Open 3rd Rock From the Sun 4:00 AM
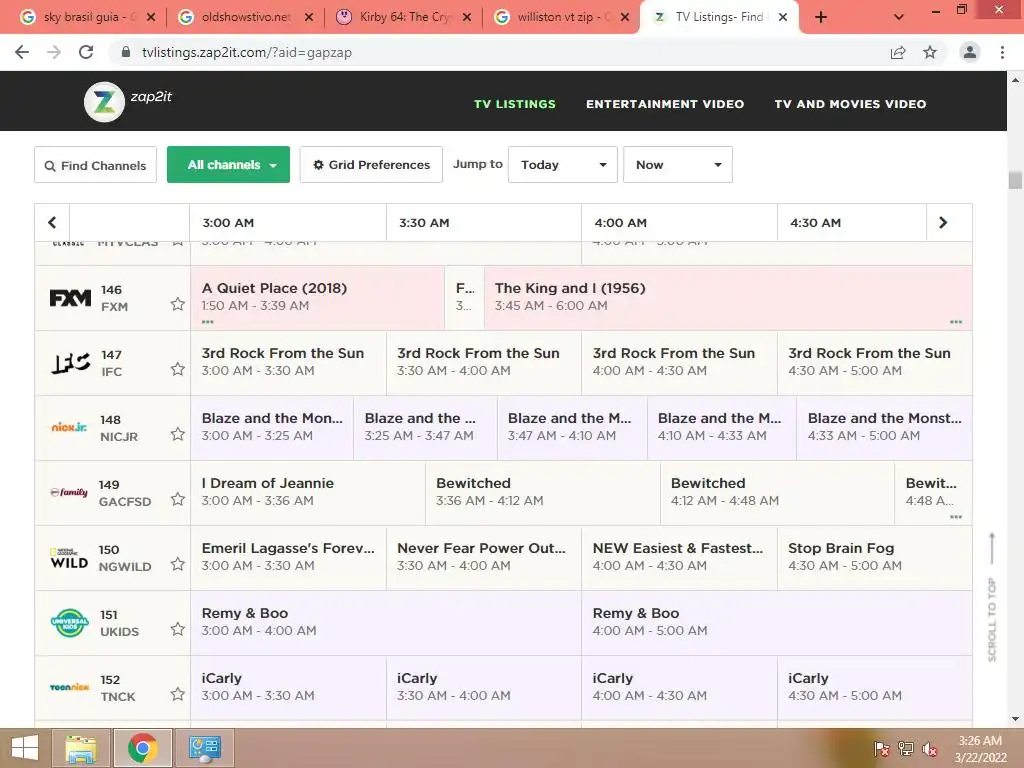The height and width of the screenshot is (768, 1024). [x=679, y=362]
